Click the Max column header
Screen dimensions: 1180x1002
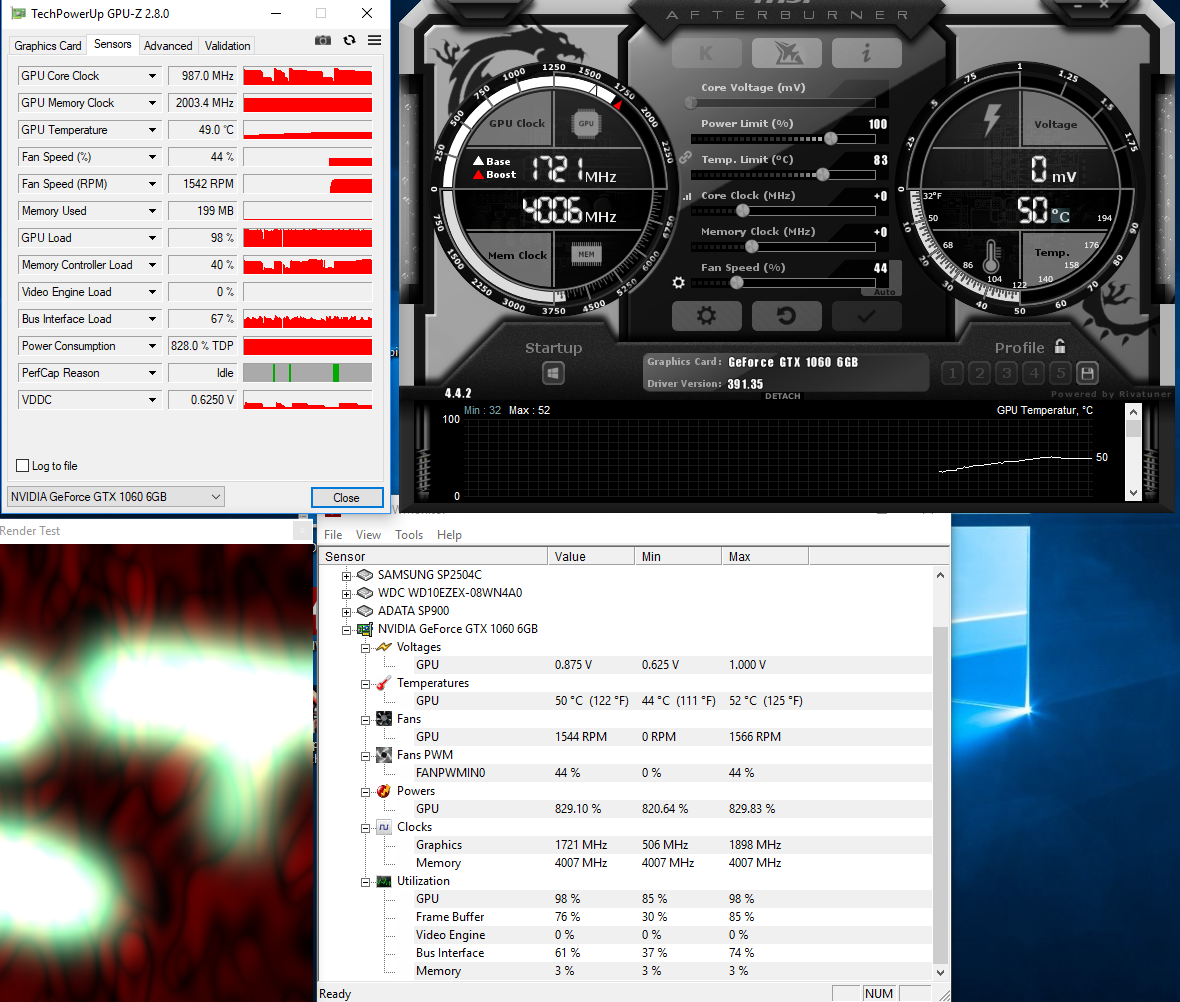click(765, 556)
